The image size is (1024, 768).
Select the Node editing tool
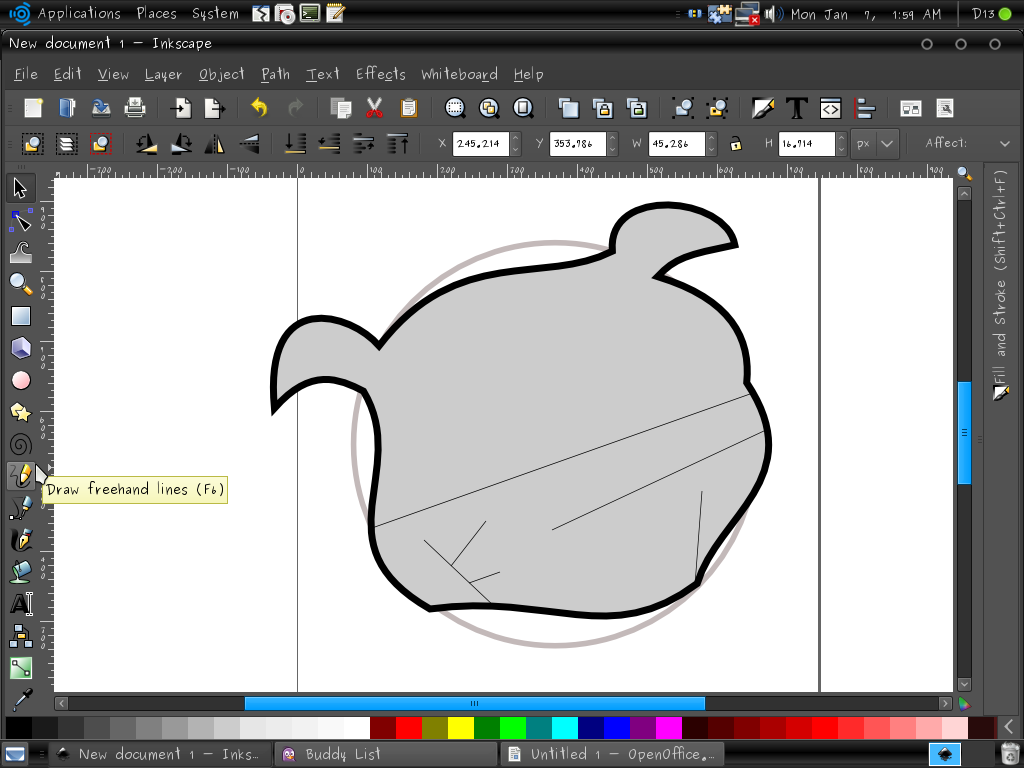pos(21,219)
